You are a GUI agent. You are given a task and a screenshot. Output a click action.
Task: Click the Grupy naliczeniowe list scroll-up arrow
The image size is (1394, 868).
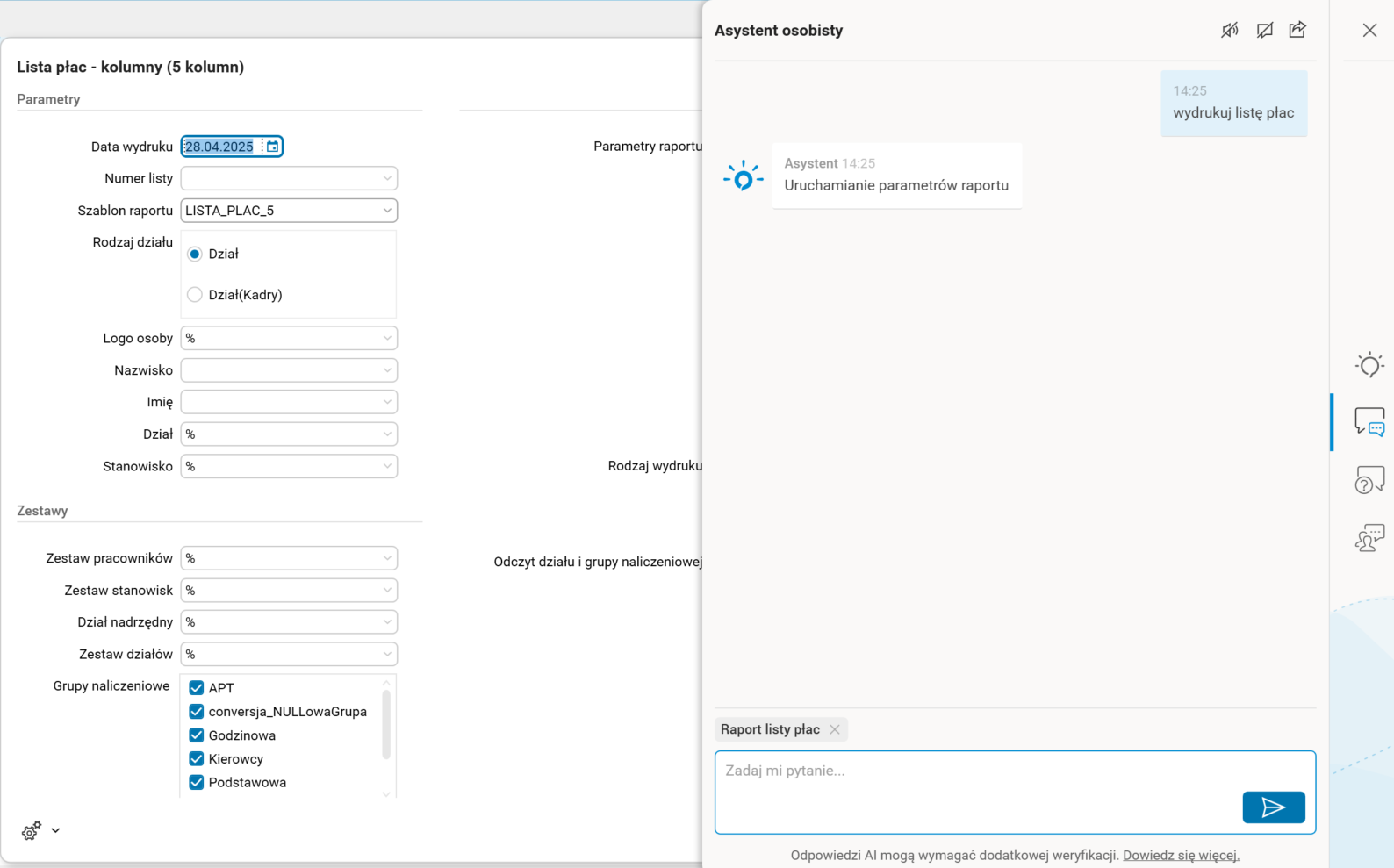point(386,683)
